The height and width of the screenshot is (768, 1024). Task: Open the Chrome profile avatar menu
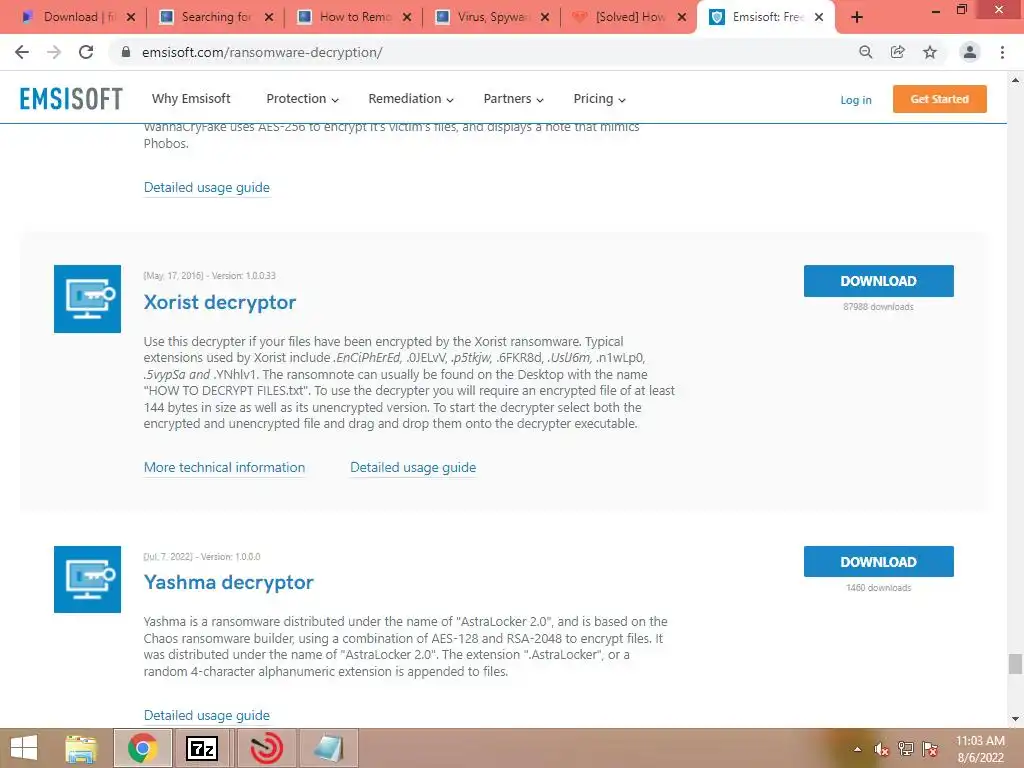coord(970,52)
